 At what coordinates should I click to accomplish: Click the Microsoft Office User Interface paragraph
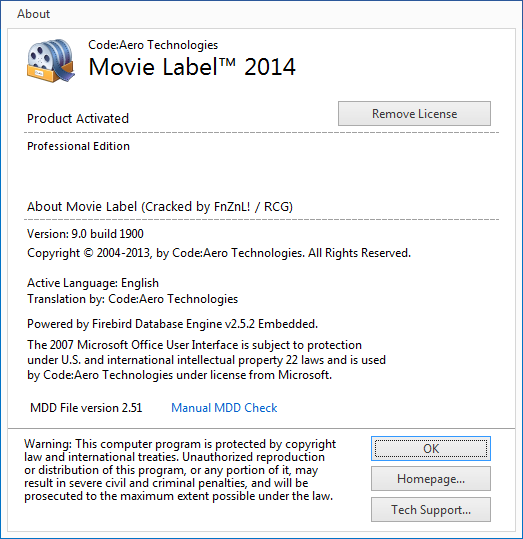pos(206,360)
